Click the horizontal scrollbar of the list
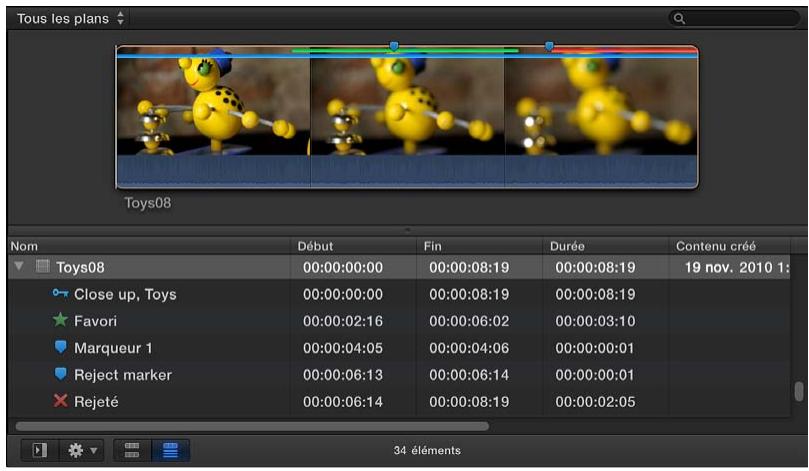The height and width of the screenshot is (471, 809). click(252, 426)
